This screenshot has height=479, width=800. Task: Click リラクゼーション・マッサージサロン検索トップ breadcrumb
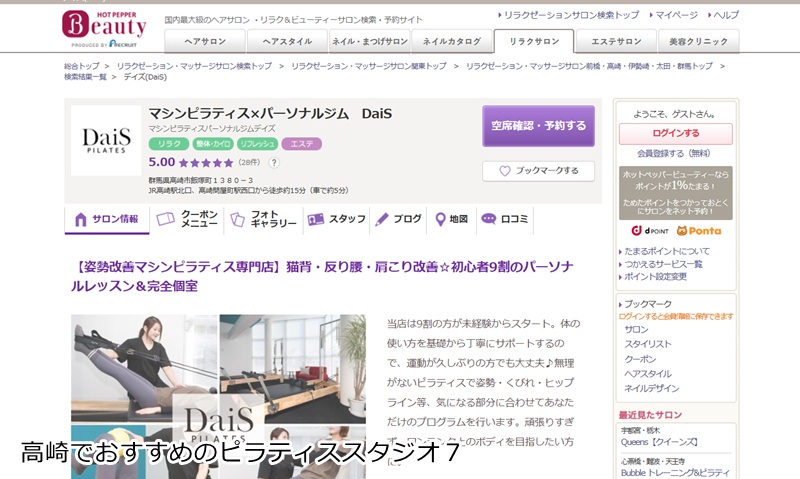point(194,66)
